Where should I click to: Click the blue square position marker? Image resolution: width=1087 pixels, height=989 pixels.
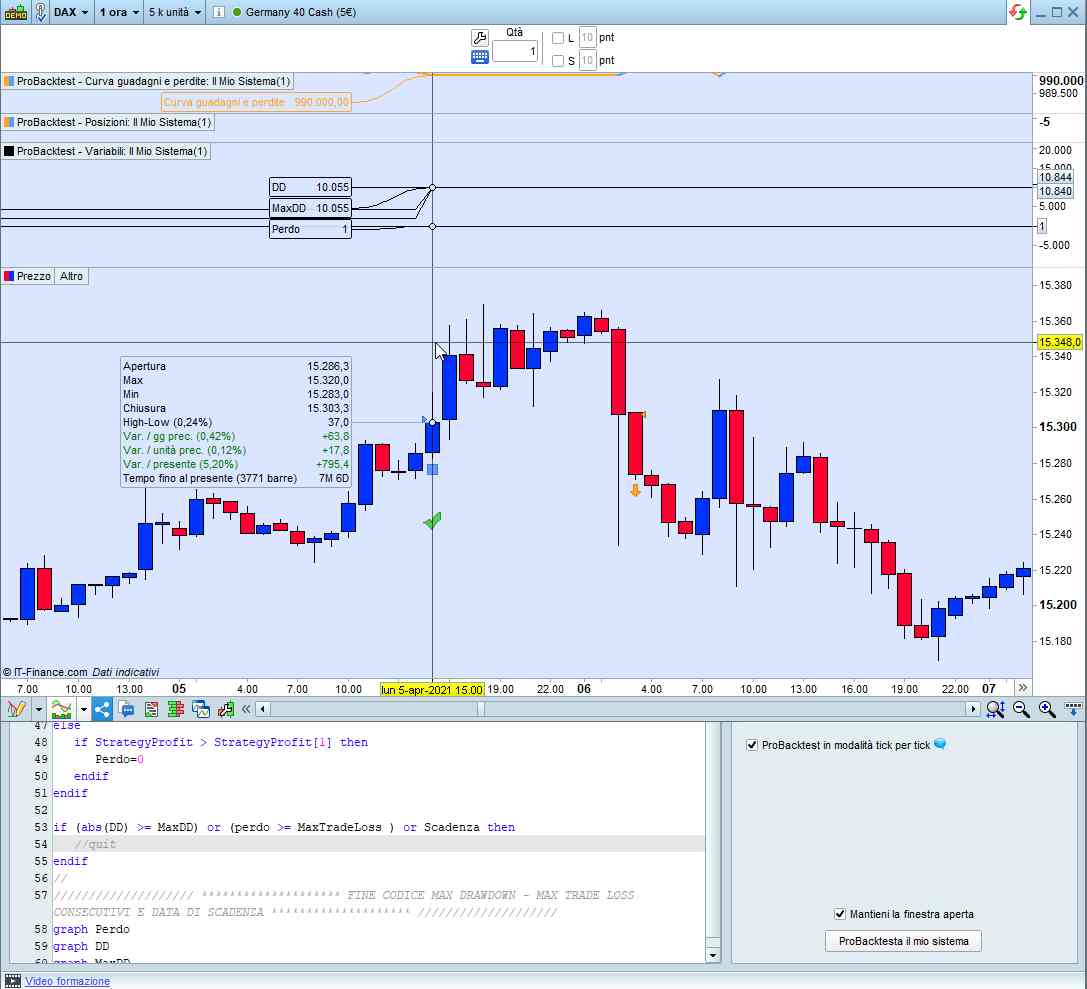coord(433,470)
